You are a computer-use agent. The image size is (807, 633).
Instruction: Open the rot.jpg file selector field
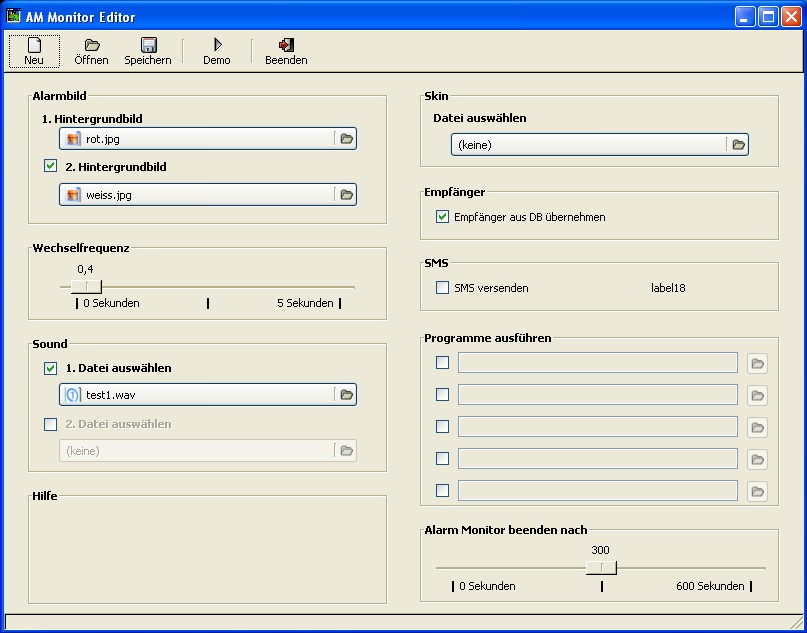(208, 139)
